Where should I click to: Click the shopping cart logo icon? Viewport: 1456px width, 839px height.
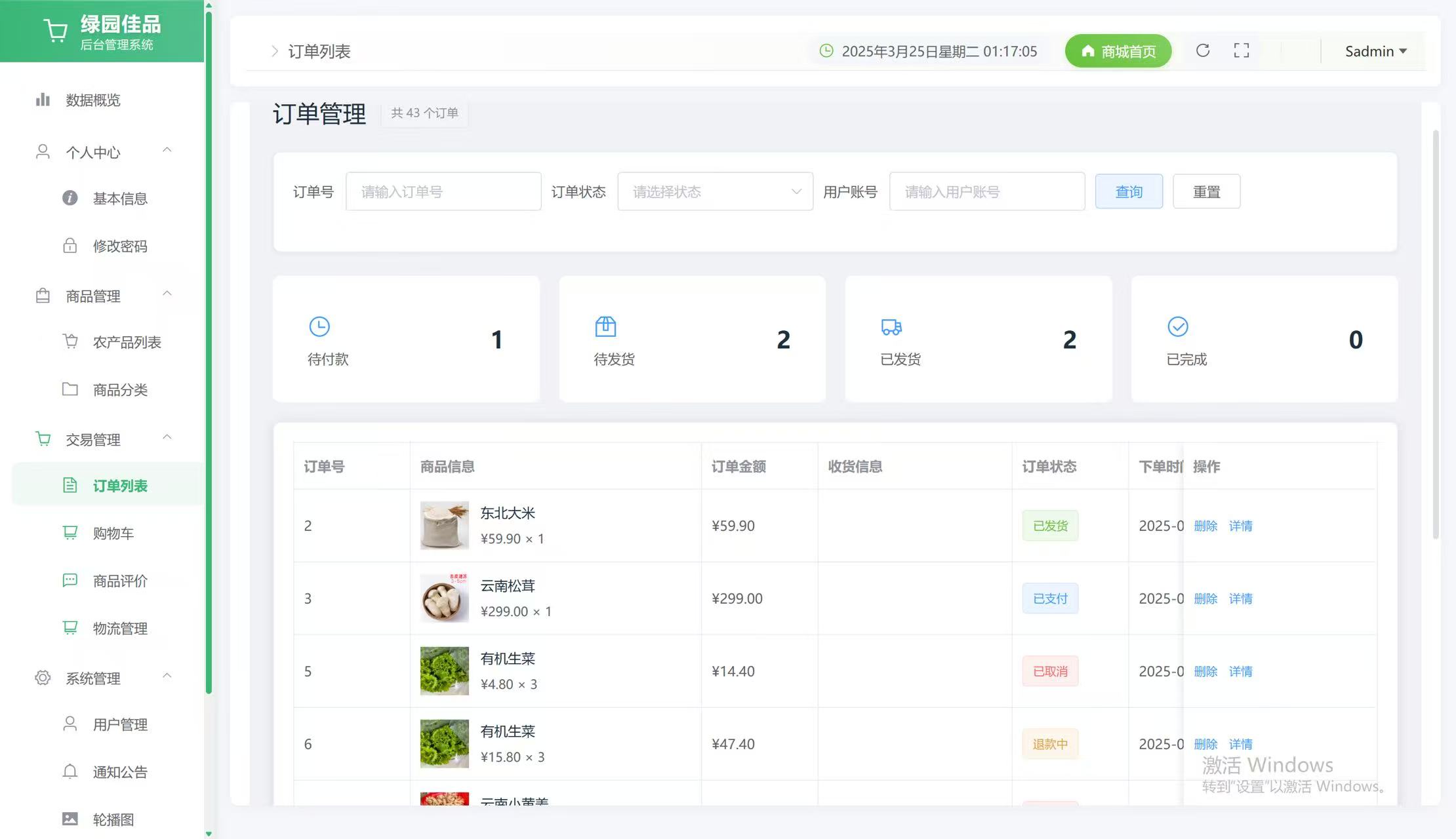tap(55, 30)
